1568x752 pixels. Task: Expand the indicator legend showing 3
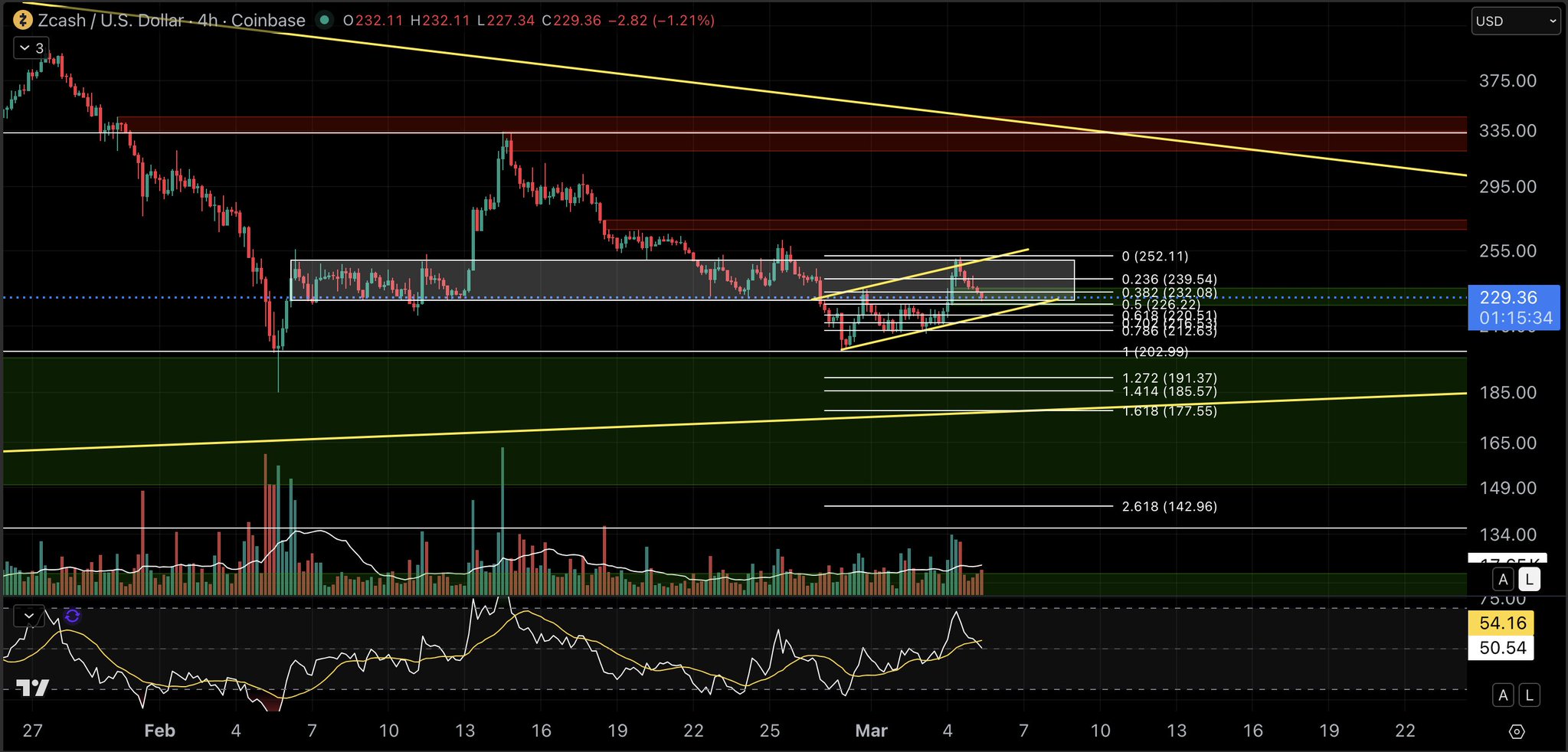pyautogui.click(x=31, y=48)
